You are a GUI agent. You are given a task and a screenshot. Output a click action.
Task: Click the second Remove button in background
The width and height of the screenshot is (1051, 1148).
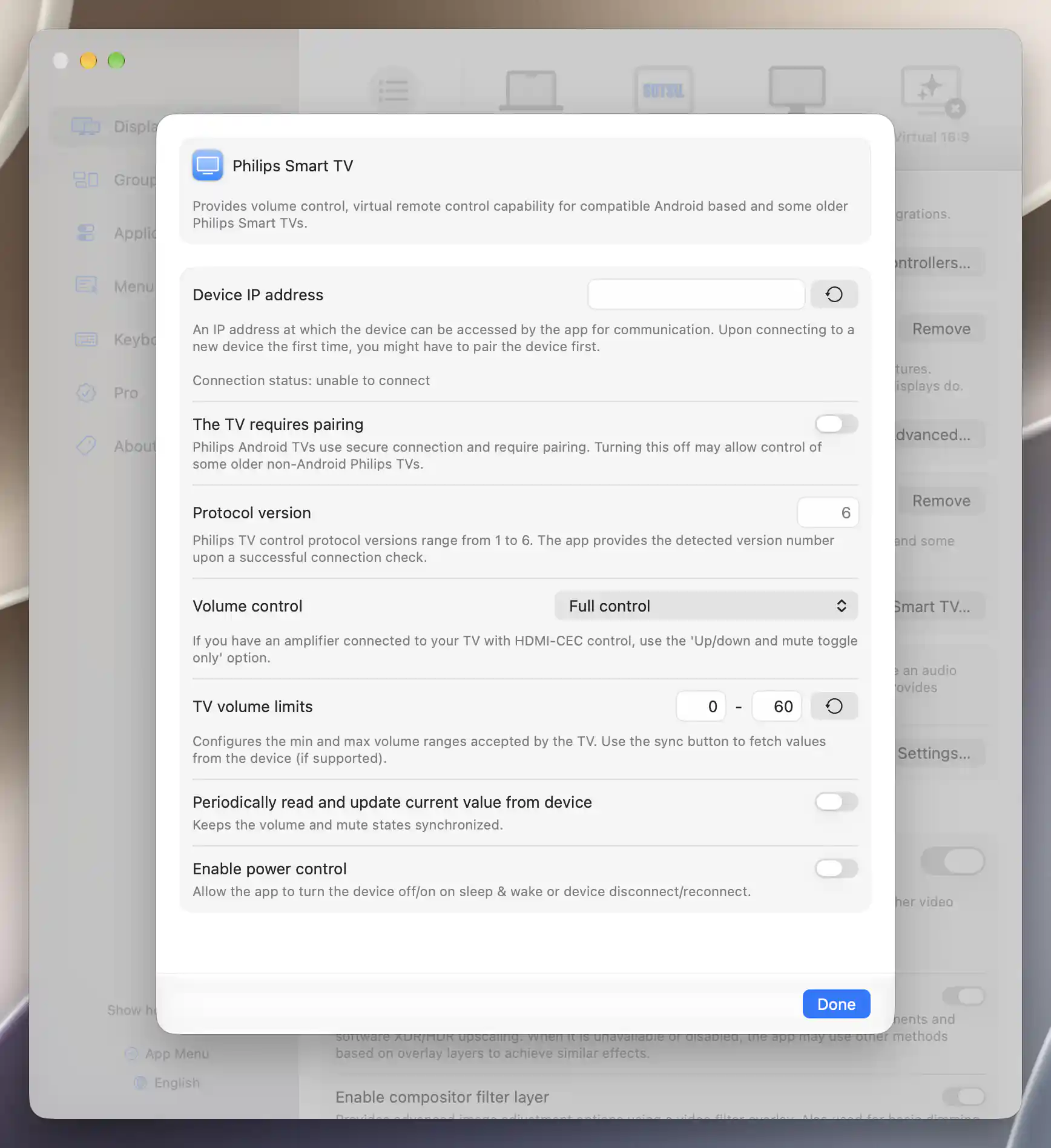pos(941,501)
